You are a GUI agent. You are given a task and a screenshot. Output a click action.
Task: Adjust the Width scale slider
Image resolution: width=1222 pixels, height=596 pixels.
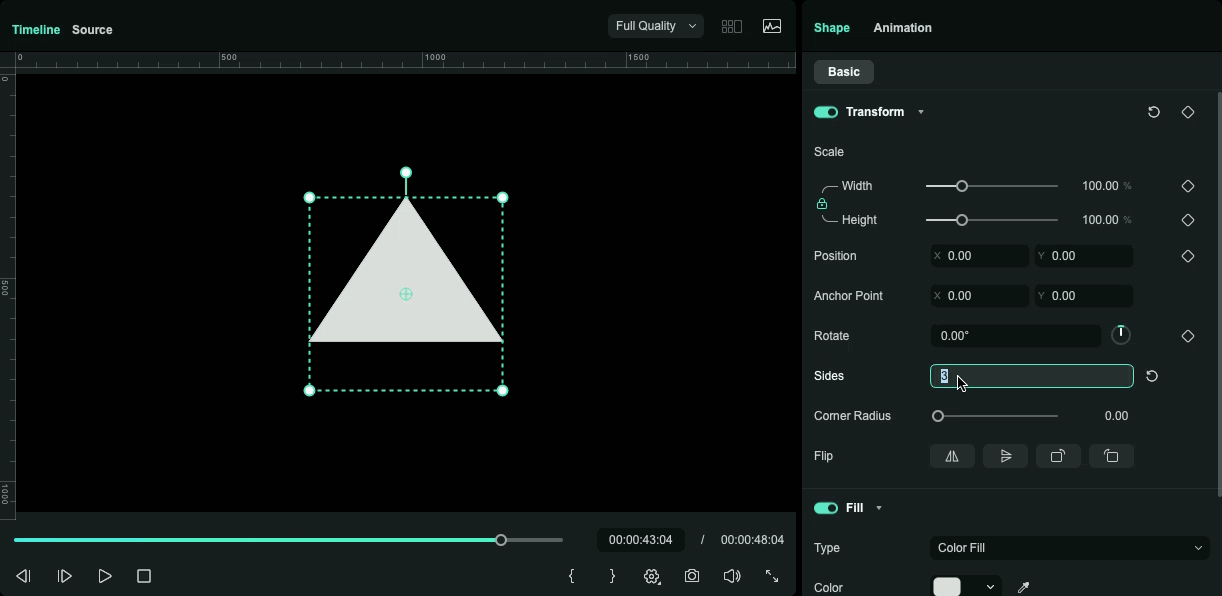962,186
